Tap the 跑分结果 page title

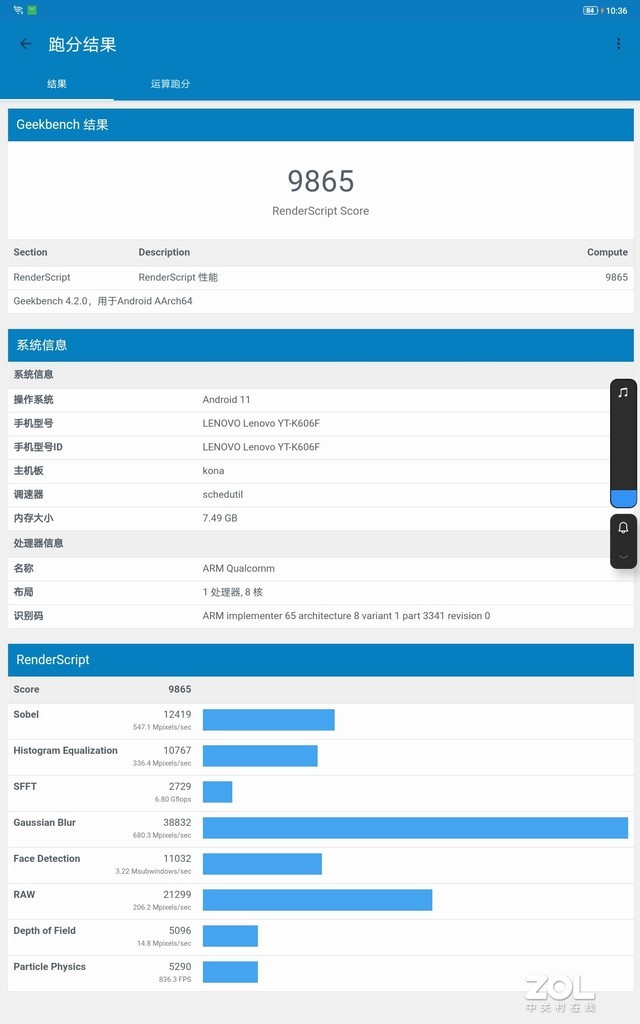click(82, 44)
